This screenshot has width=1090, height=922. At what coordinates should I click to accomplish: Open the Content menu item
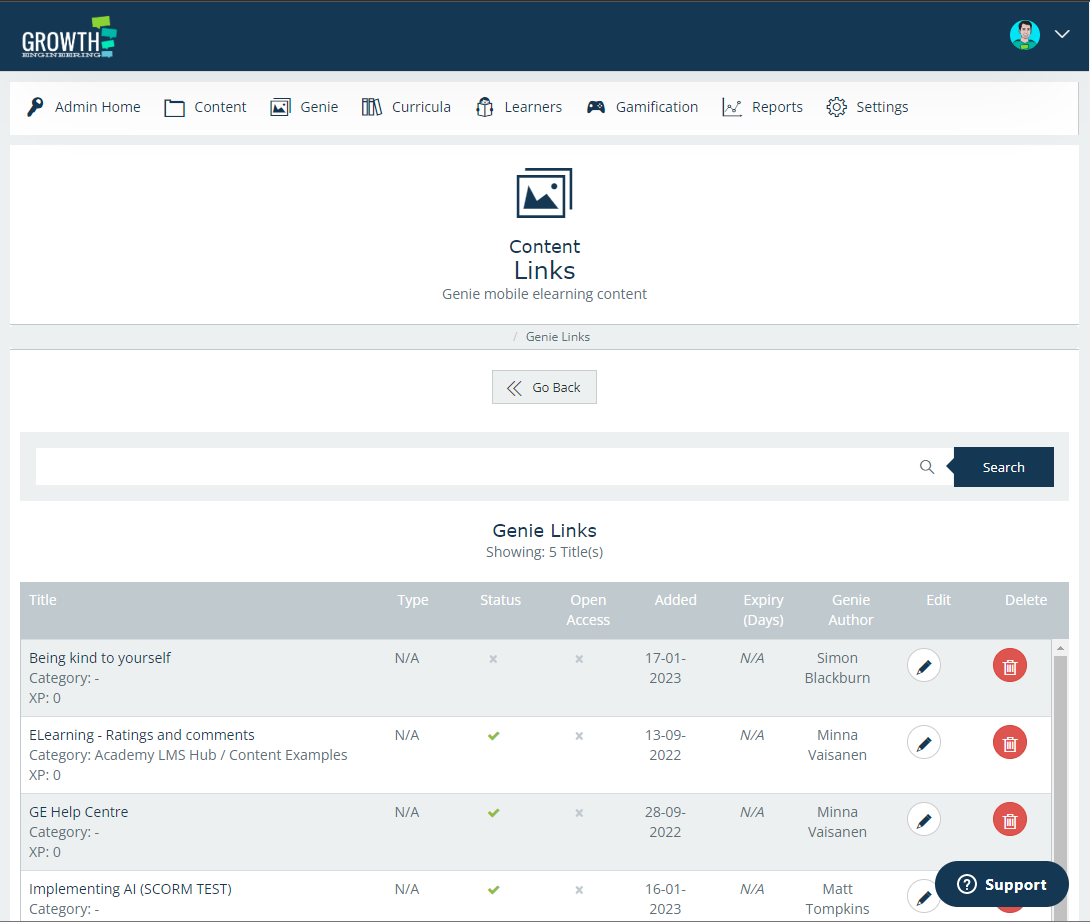206,107
